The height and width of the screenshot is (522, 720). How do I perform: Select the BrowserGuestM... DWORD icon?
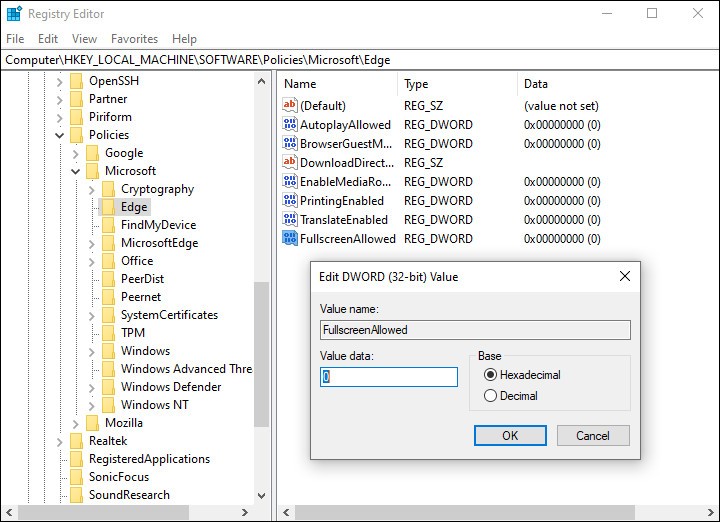click(x=290, y=144)
